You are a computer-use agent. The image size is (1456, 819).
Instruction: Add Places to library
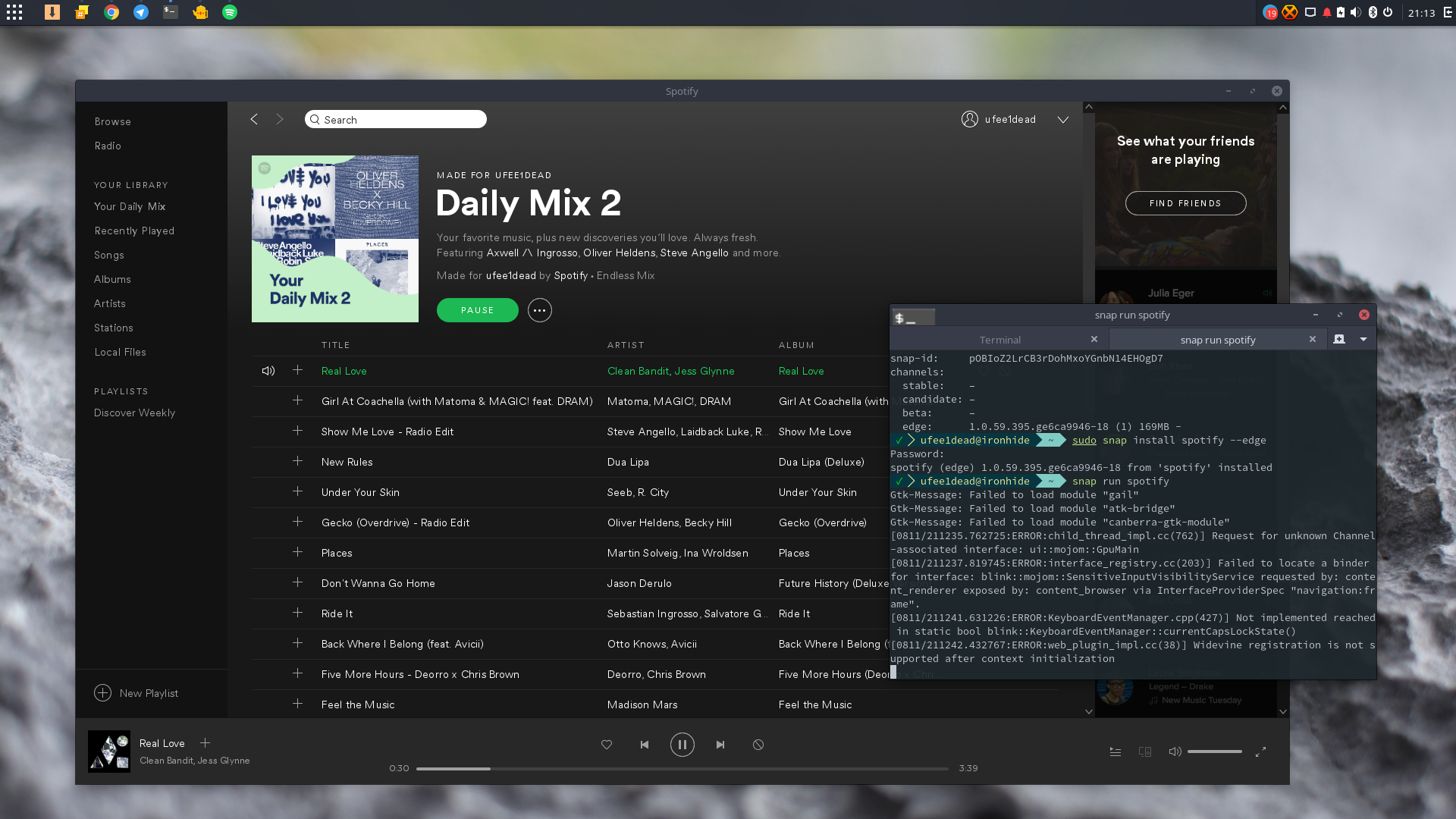click(297, 552)
